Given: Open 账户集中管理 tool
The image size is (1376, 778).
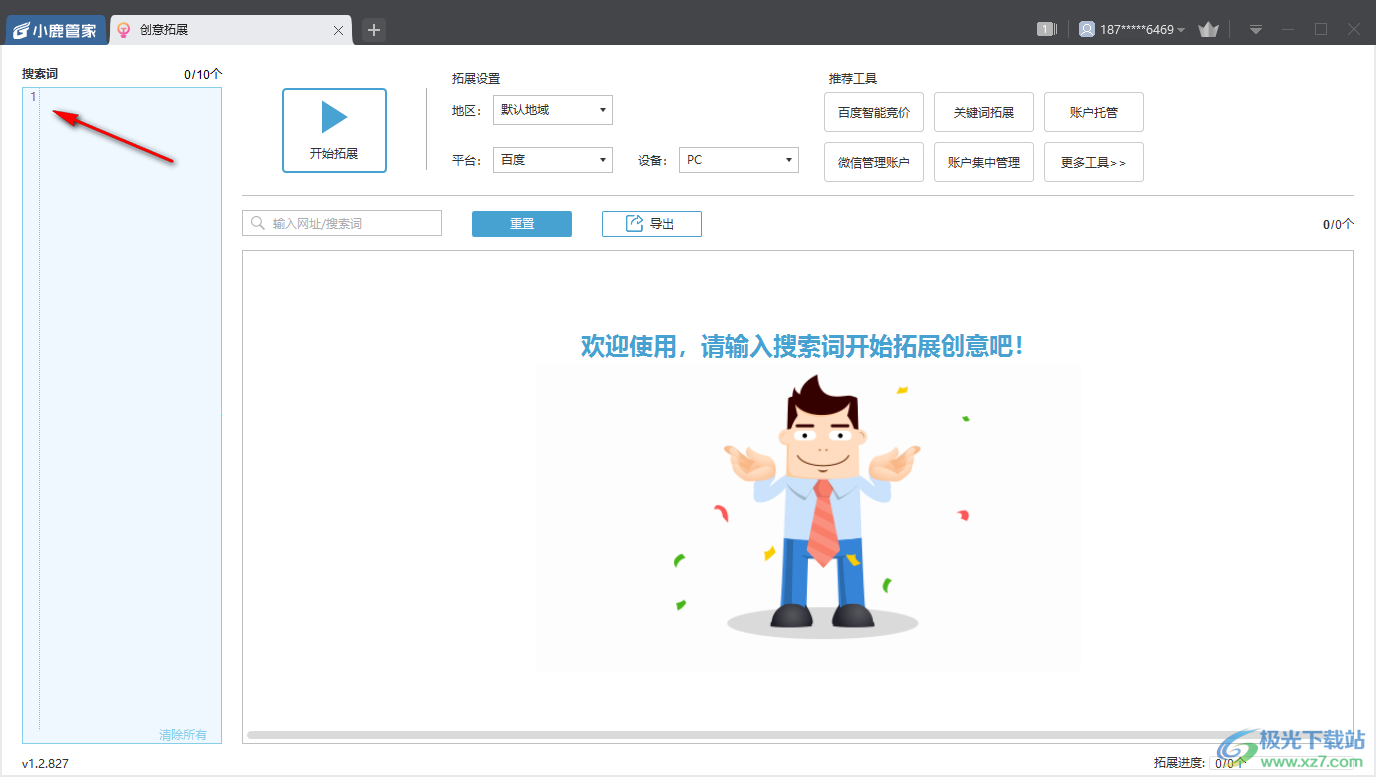Looking at the screenshot, I should [984, 162].
